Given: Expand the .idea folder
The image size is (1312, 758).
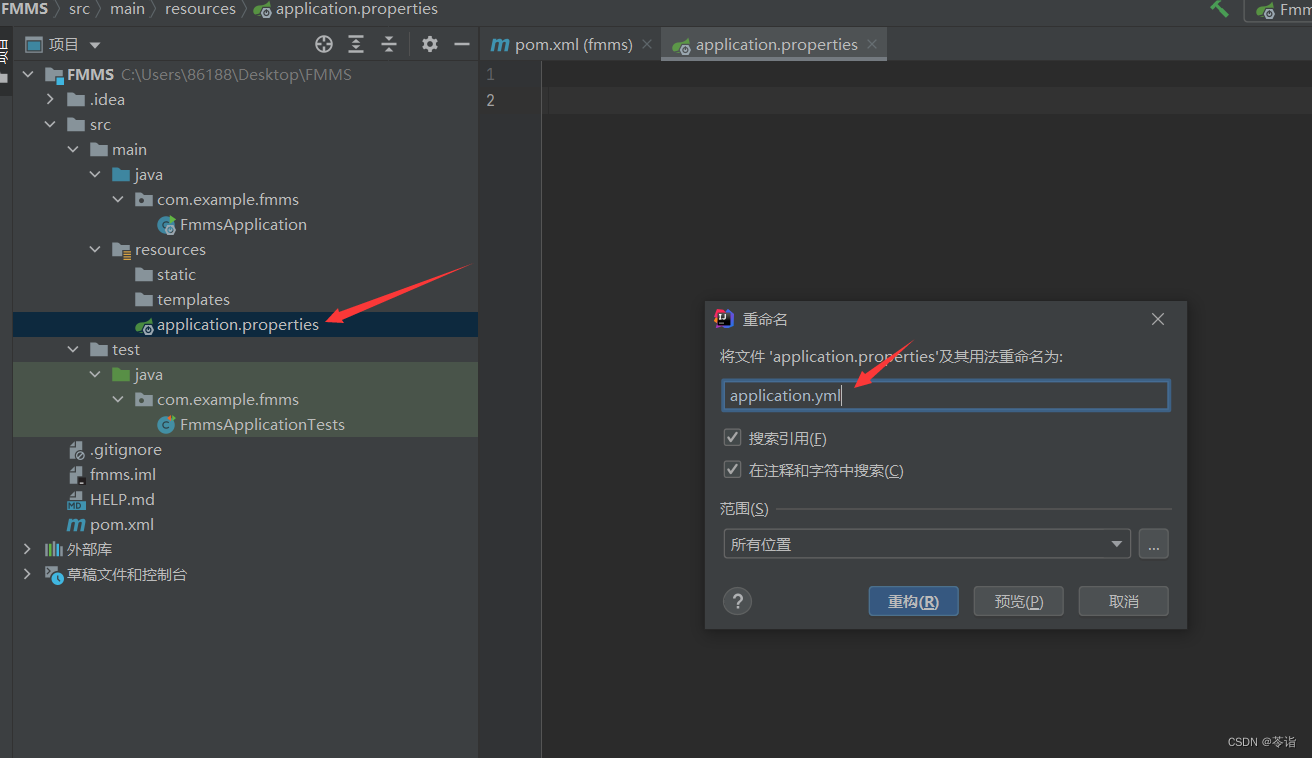Looking at the screenshot, I should click(50, 100).
